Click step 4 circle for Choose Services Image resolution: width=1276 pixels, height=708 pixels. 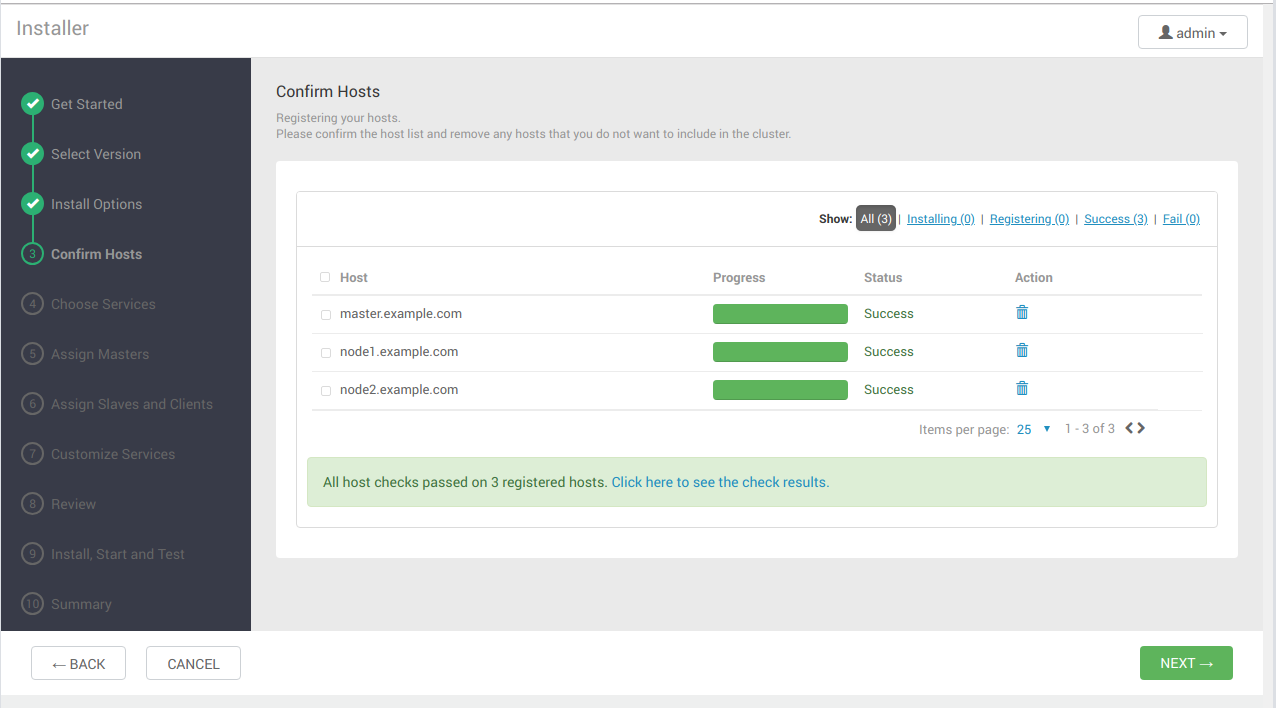click(x=32, y=304)
